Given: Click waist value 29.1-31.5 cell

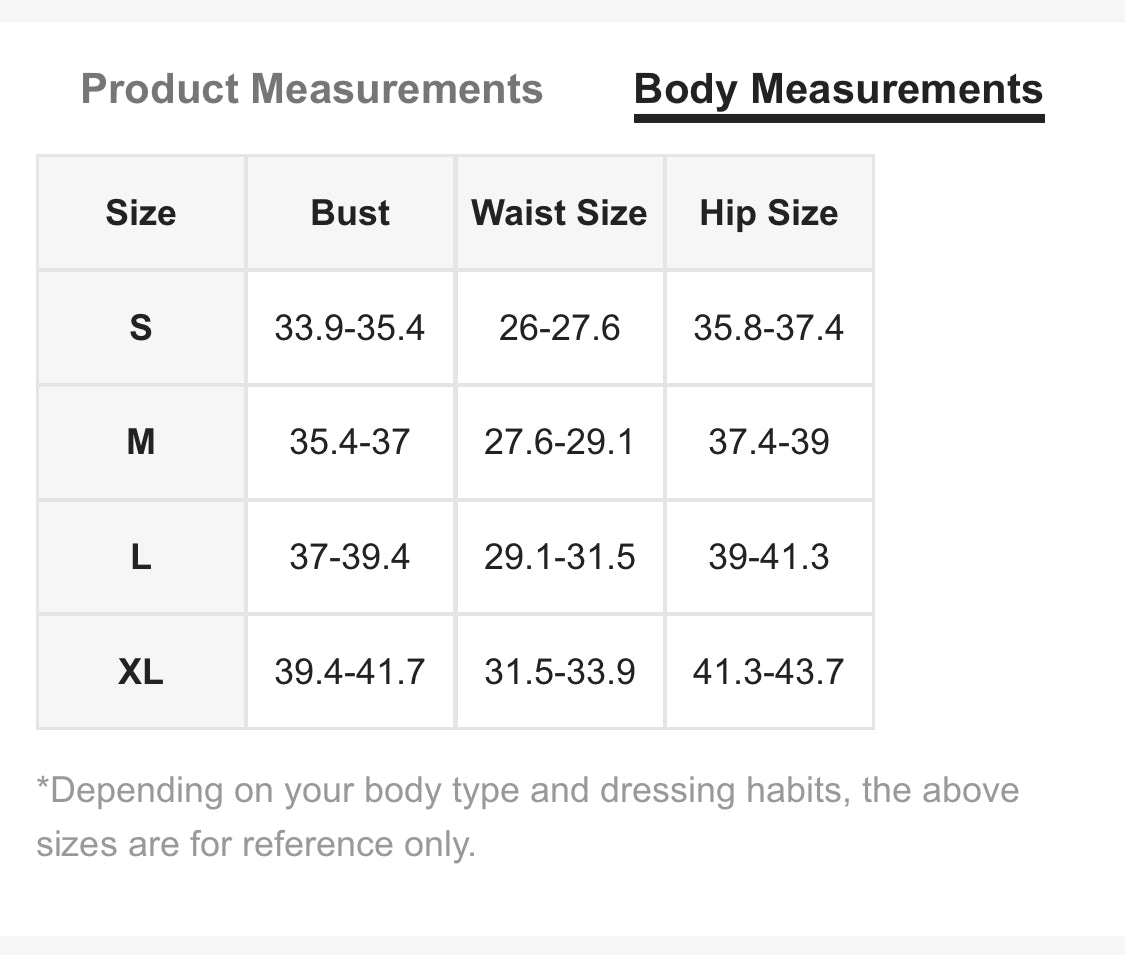Looking at the screenshot, I should 559,557.
